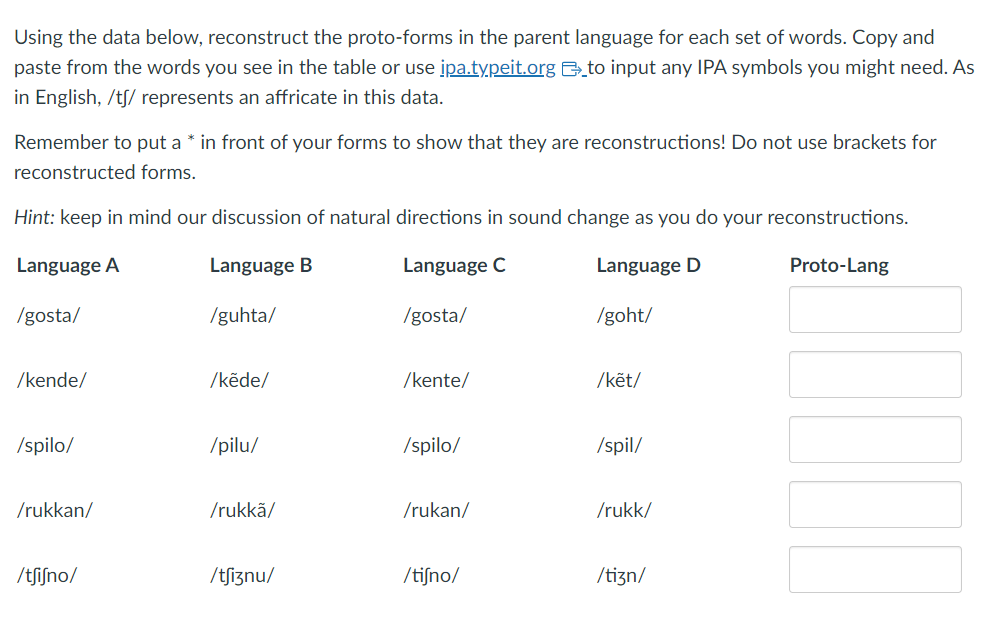Click the Proto-Lang input for /spilo/ row
The image size is (991, 631).
875,439
